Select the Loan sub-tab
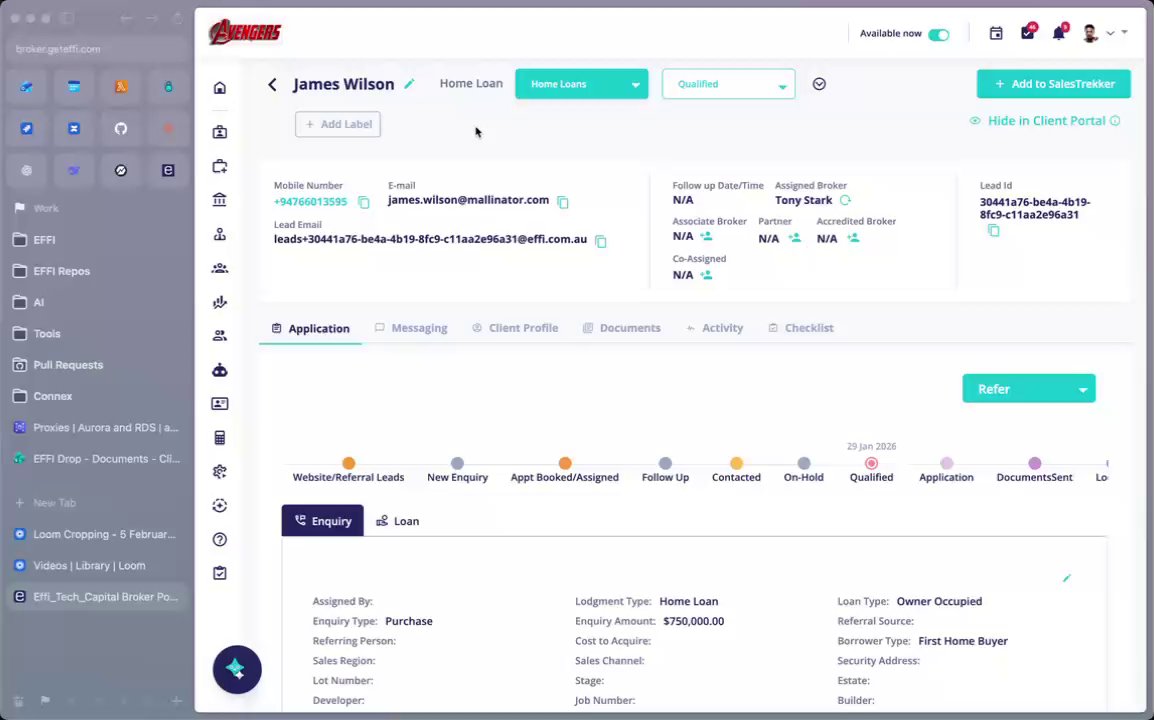This screenshot has height=720, width=1154. click(397, 520)
